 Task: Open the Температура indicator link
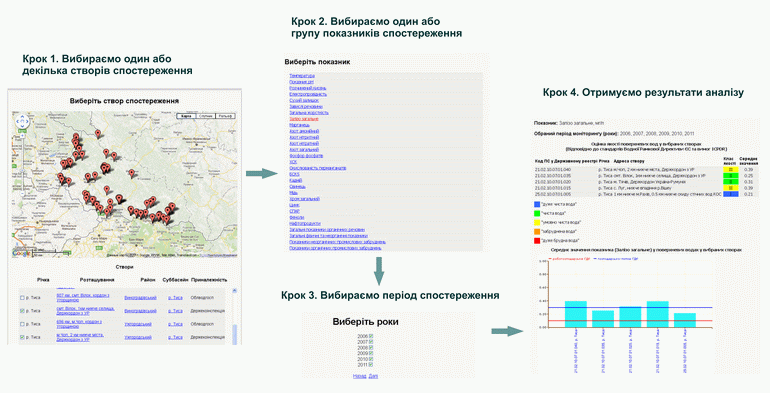click(x=302, y=76)
